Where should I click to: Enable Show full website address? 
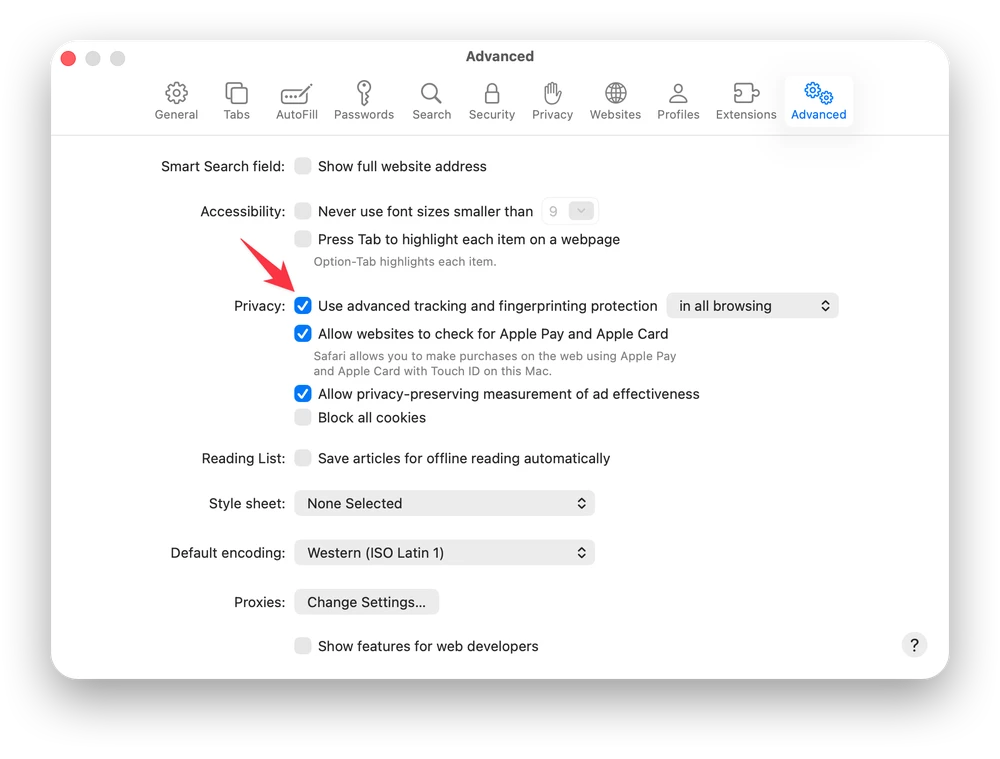[x=302, y=166]
